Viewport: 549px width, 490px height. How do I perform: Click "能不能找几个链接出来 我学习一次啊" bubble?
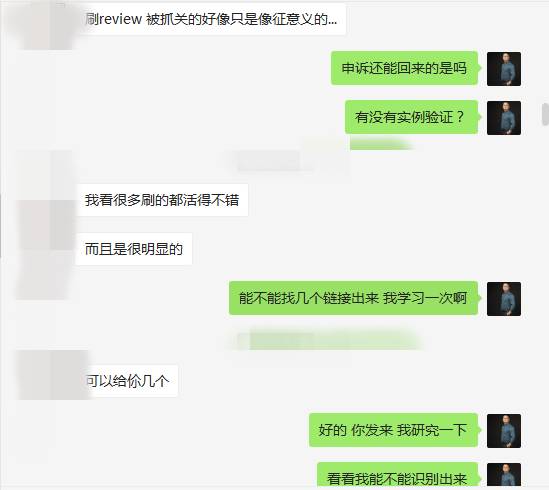coord(354,298)
